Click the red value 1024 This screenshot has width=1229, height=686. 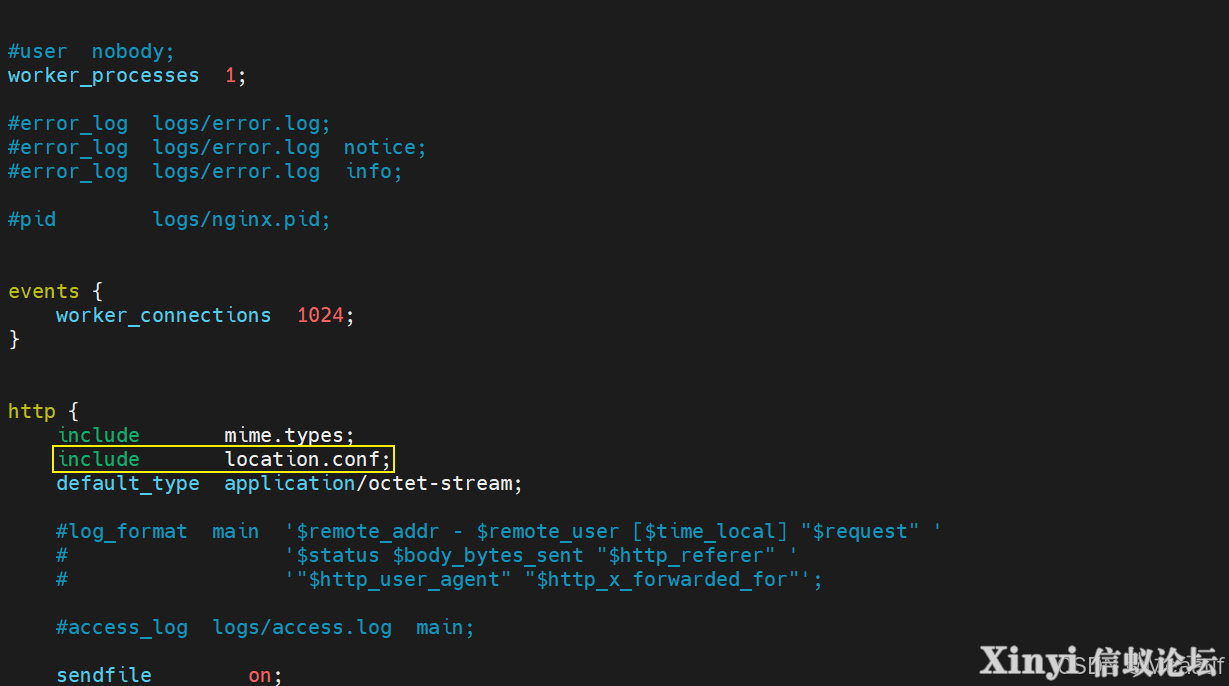320,315
